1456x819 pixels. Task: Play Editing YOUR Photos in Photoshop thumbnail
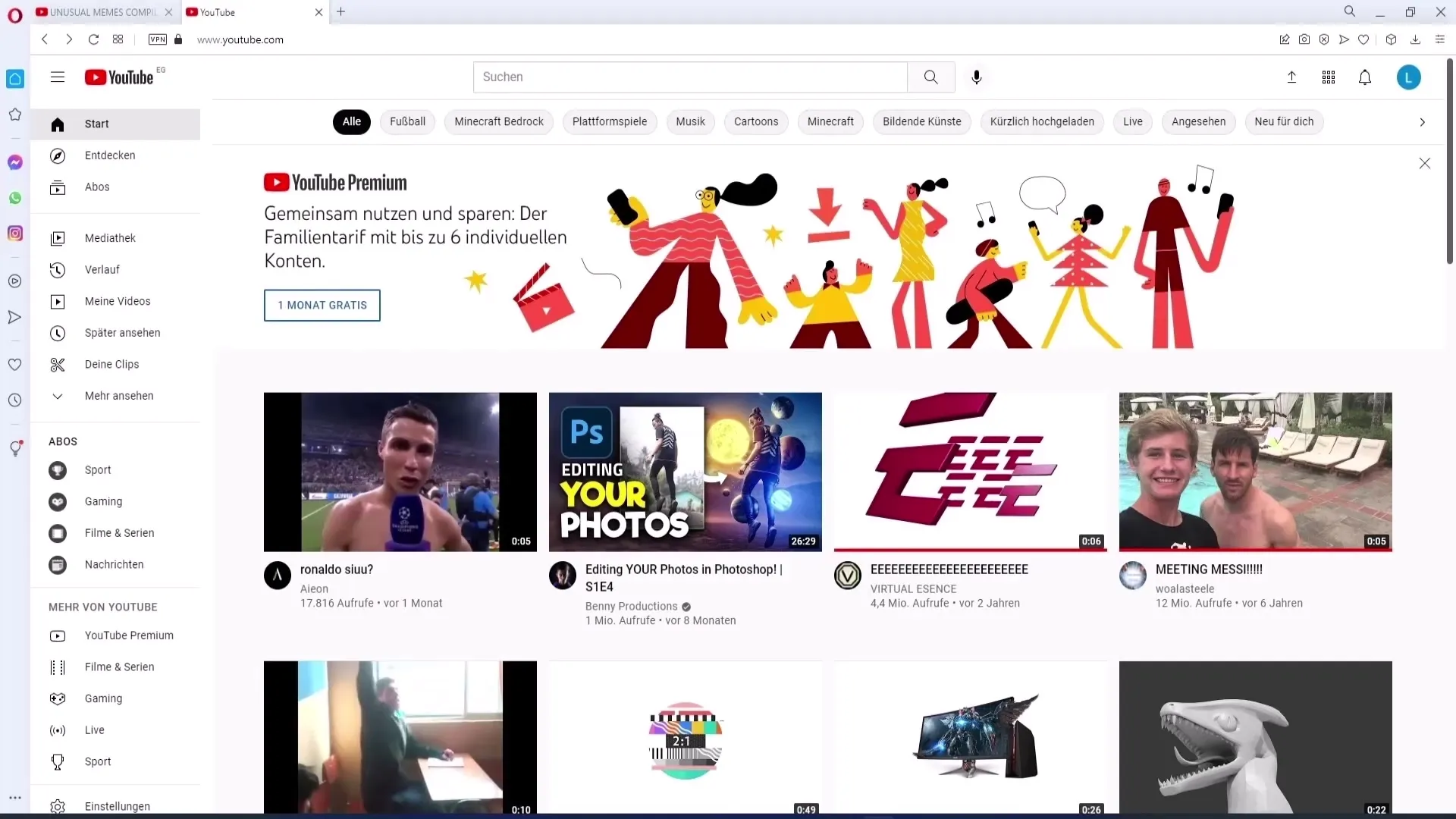686,472
